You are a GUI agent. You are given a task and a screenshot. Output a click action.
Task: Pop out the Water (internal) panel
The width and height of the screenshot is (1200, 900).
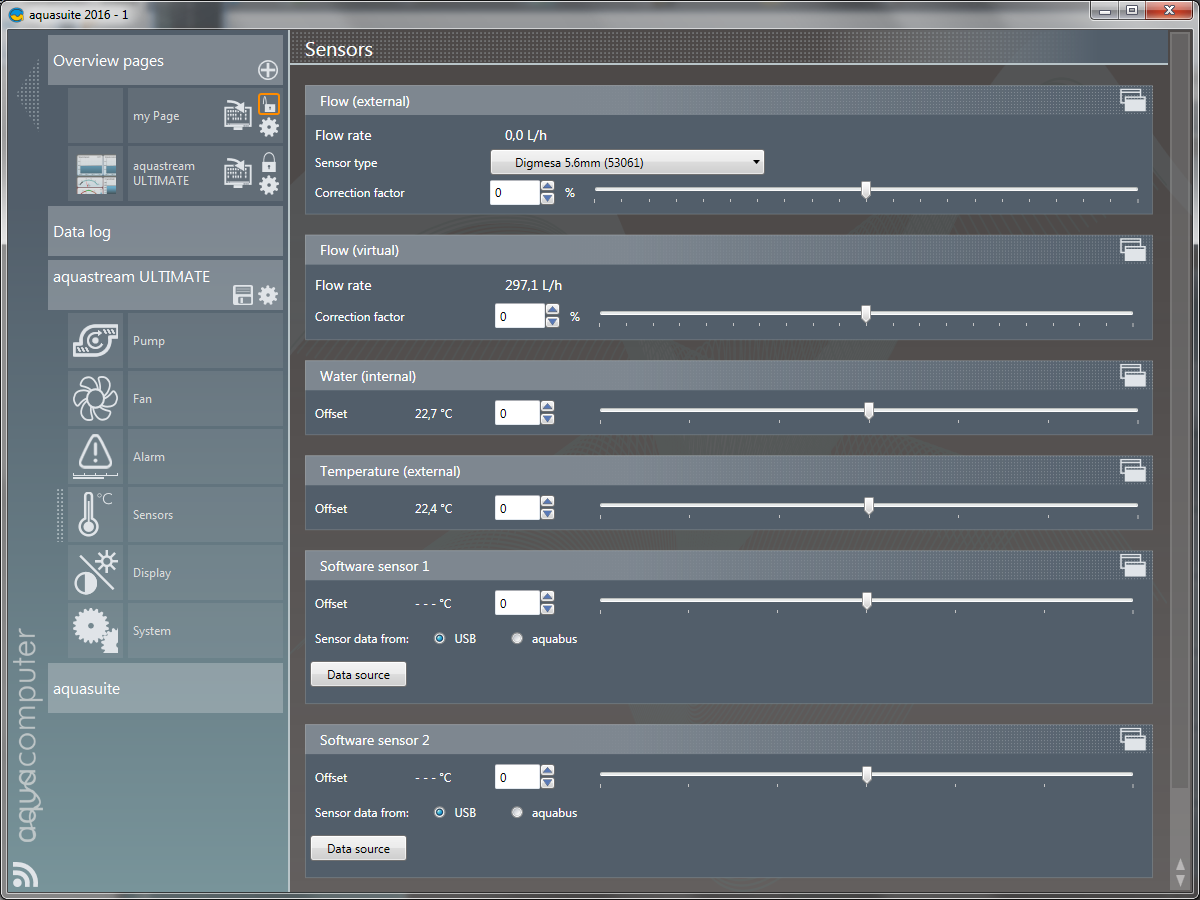click(1132, 375)
